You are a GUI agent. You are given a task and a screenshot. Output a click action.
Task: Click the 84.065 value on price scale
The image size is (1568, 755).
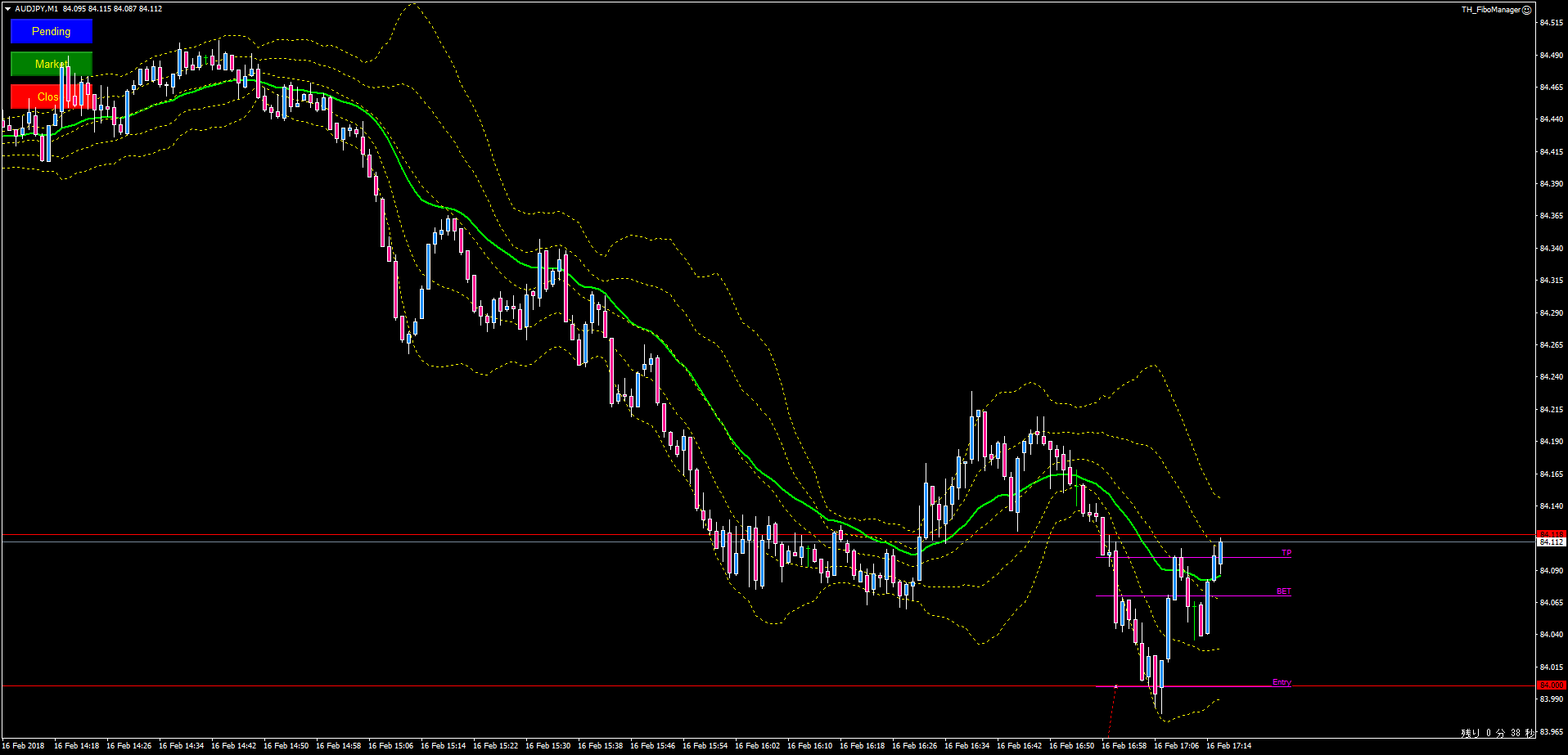coord(1552,603)
